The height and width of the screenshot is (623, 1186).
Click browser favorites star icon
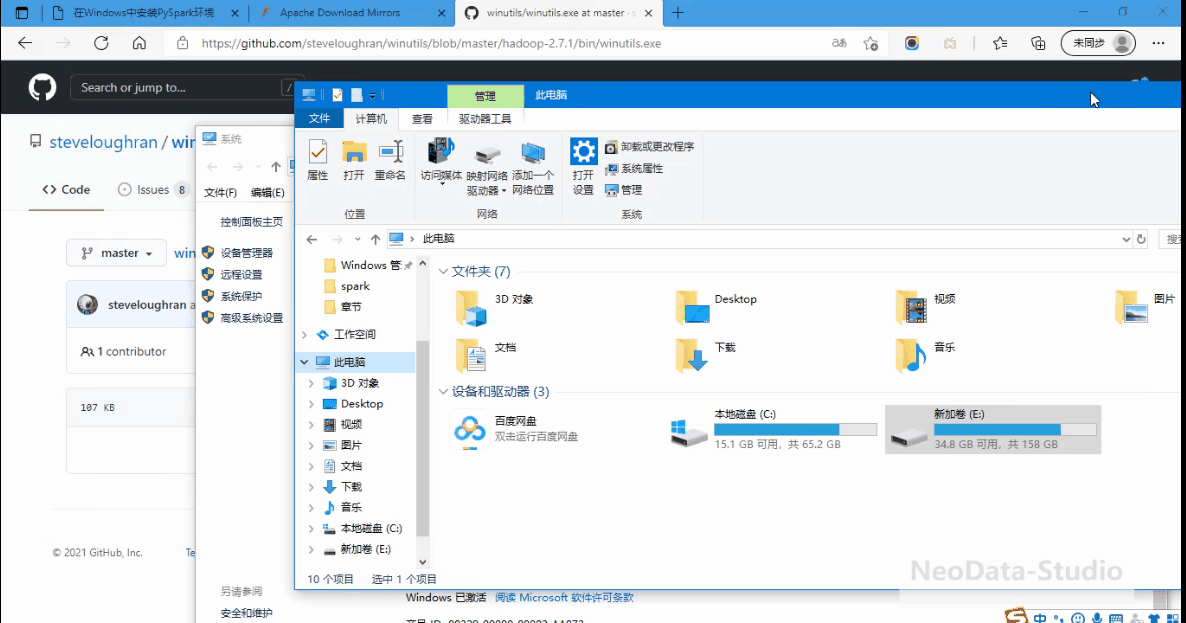click(871, 43)
